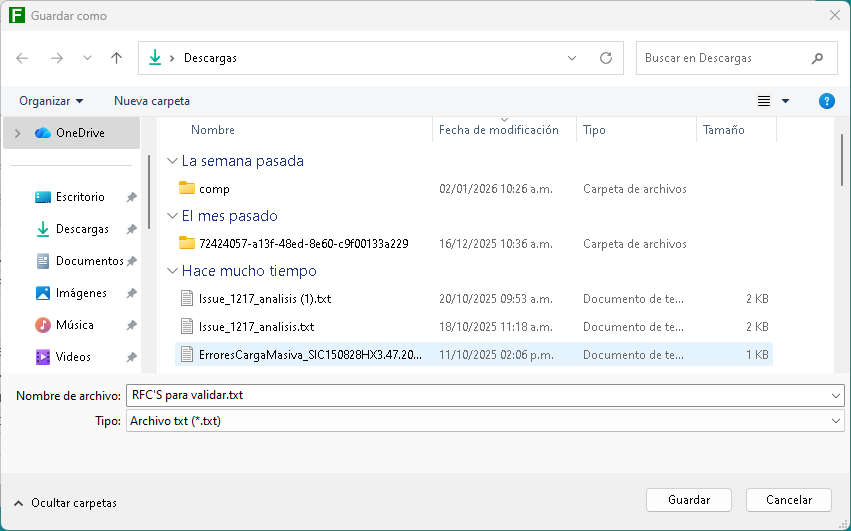Collapse the Hace mucho tiempo group
The image size is (851, 531).
coord(173,271)
